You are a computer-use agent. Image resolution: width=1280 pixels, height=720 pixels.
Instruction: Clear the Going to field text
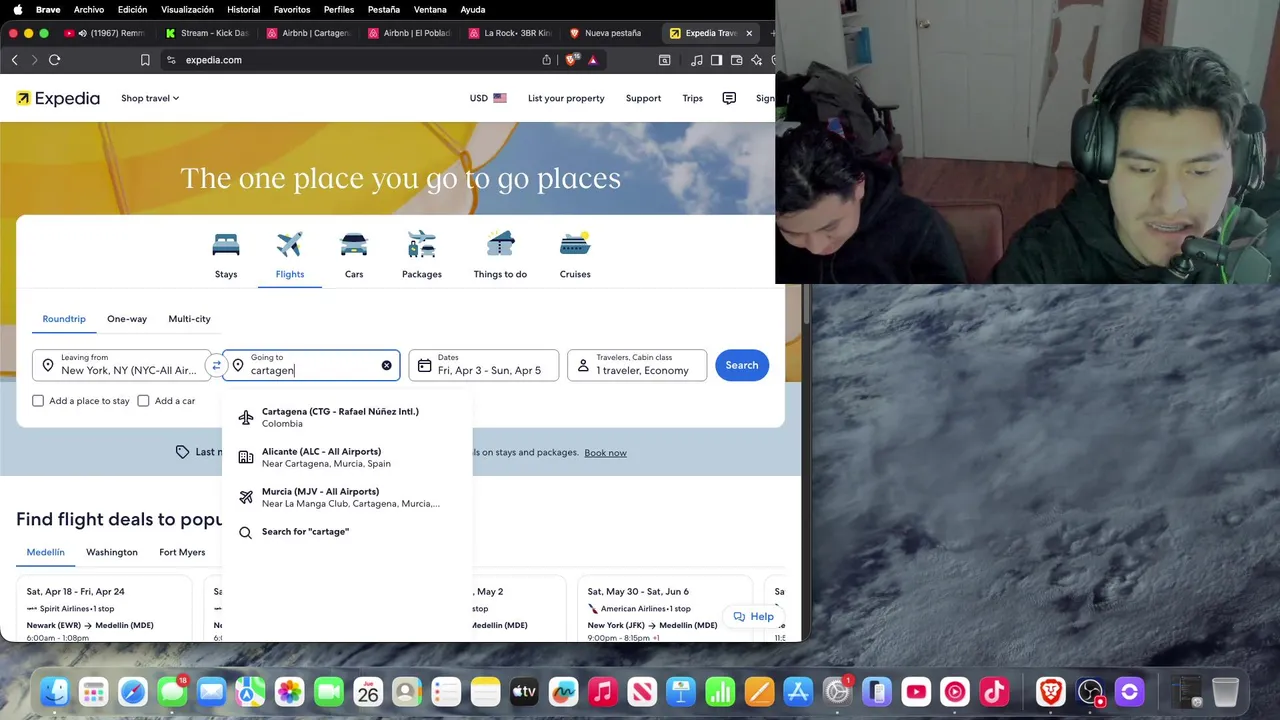click(386, 365)
